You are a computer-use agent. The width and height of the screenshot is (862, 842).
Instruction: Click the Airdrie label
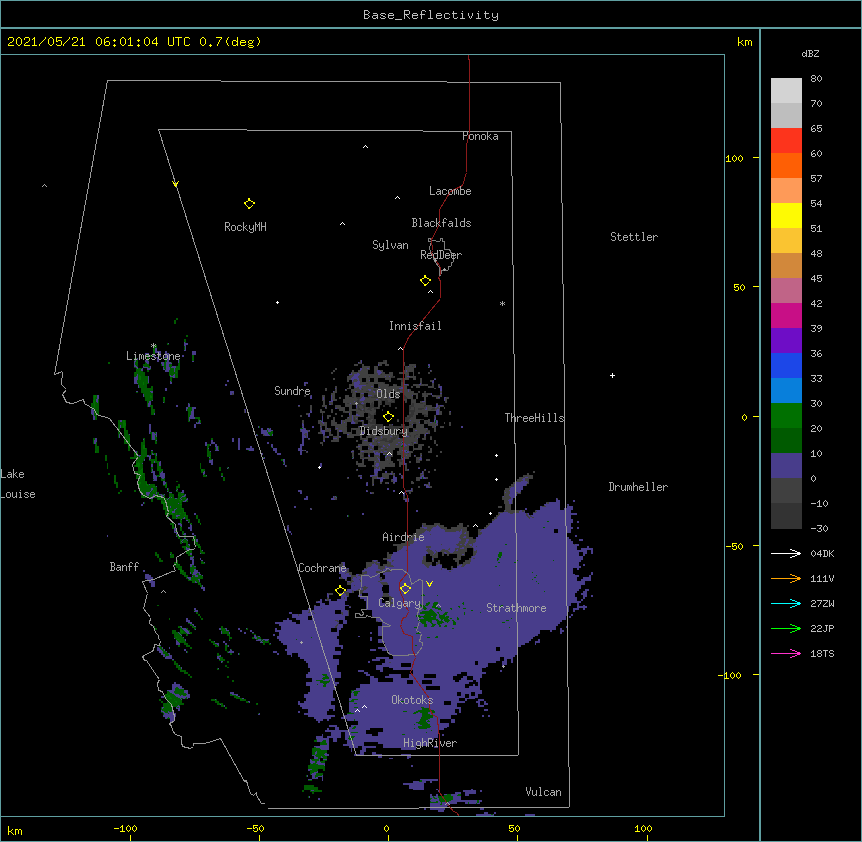point(404,537)
